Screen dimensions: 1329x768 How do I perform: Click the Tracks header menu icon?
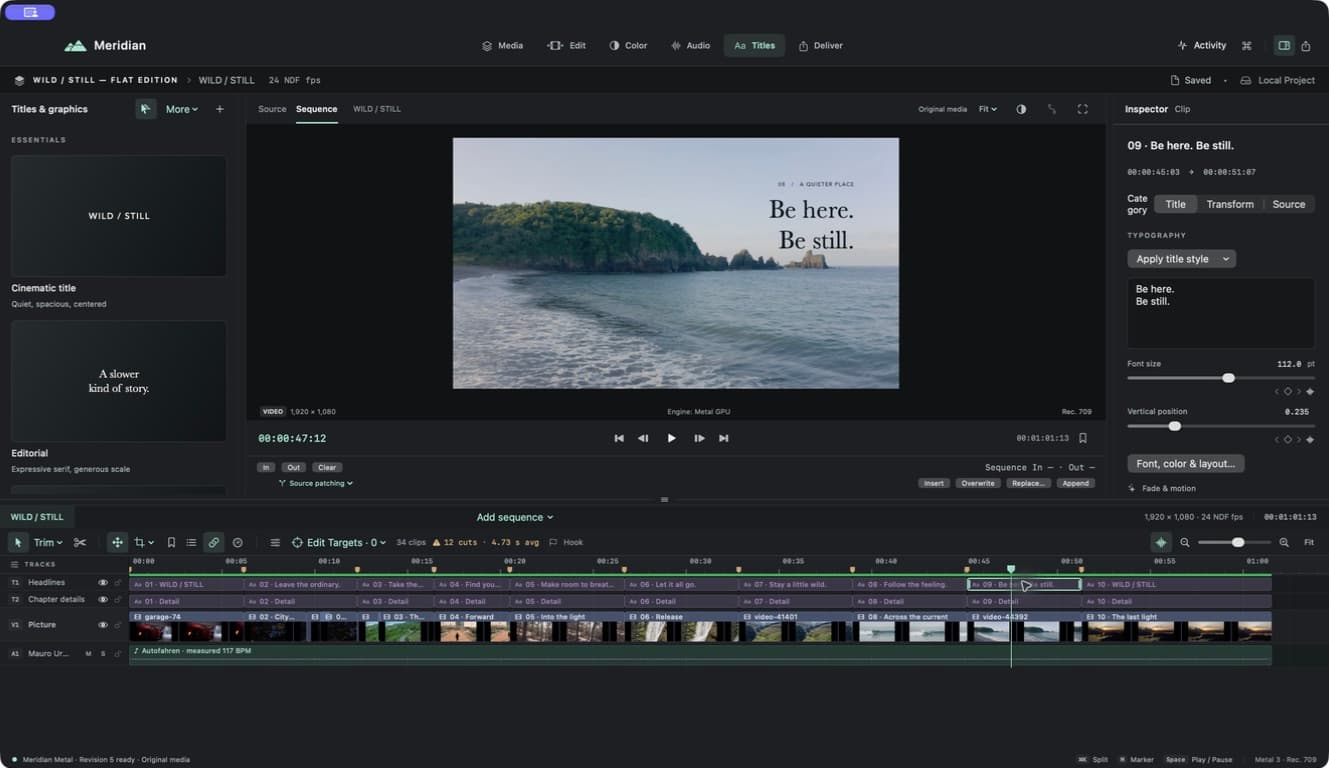(x=14, y=564)
